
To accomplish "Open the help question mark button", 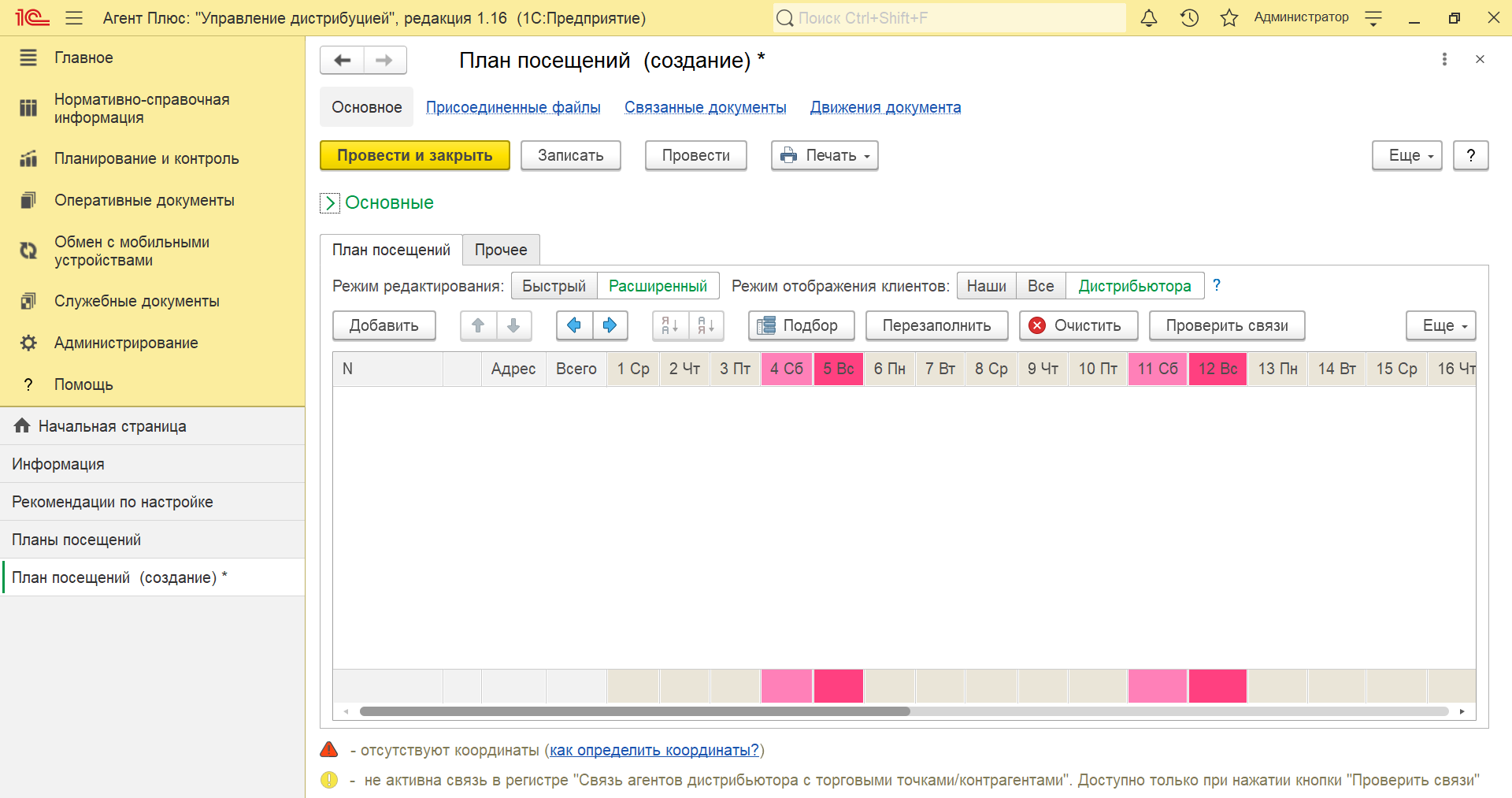I will [1470, 155].
